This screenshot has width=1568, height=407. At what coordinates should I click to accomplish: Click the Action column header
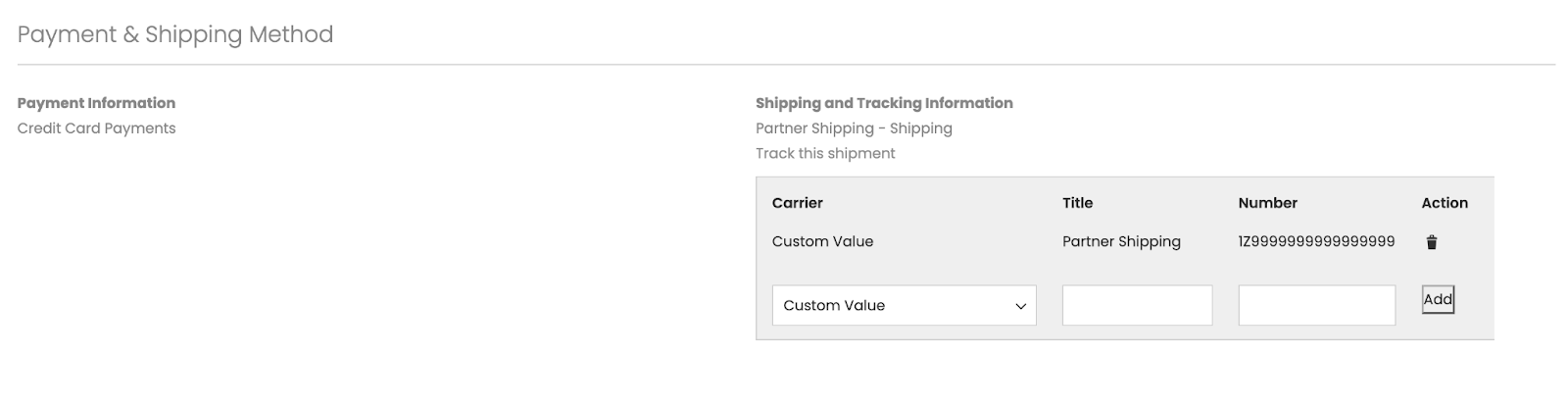point(1445,203)
